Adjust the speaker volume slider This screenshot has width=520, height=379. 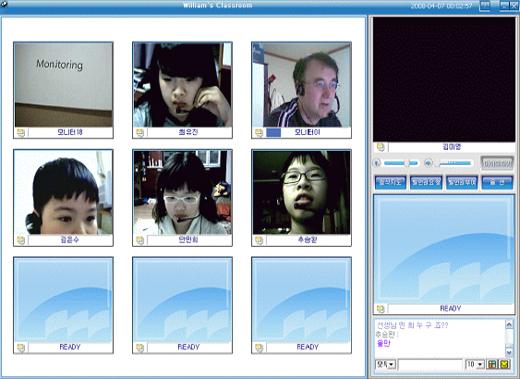point(455,163)
